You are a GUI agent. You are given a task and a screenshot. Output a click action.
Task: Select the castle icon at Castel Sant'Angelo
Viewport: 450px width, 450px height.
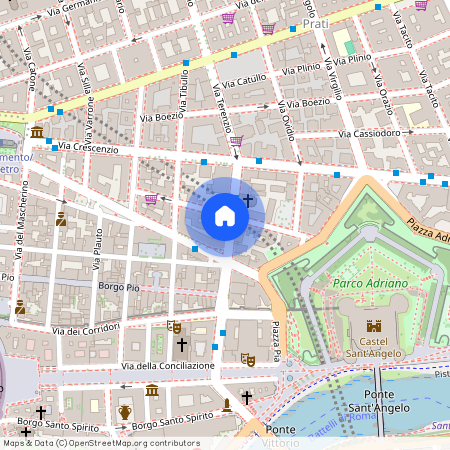point(374,326)
